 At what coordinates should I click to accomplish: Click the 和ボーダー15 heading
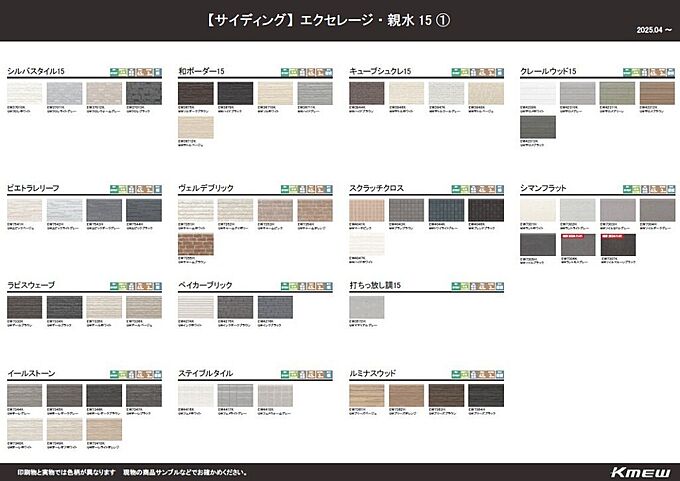coord(201,71)
